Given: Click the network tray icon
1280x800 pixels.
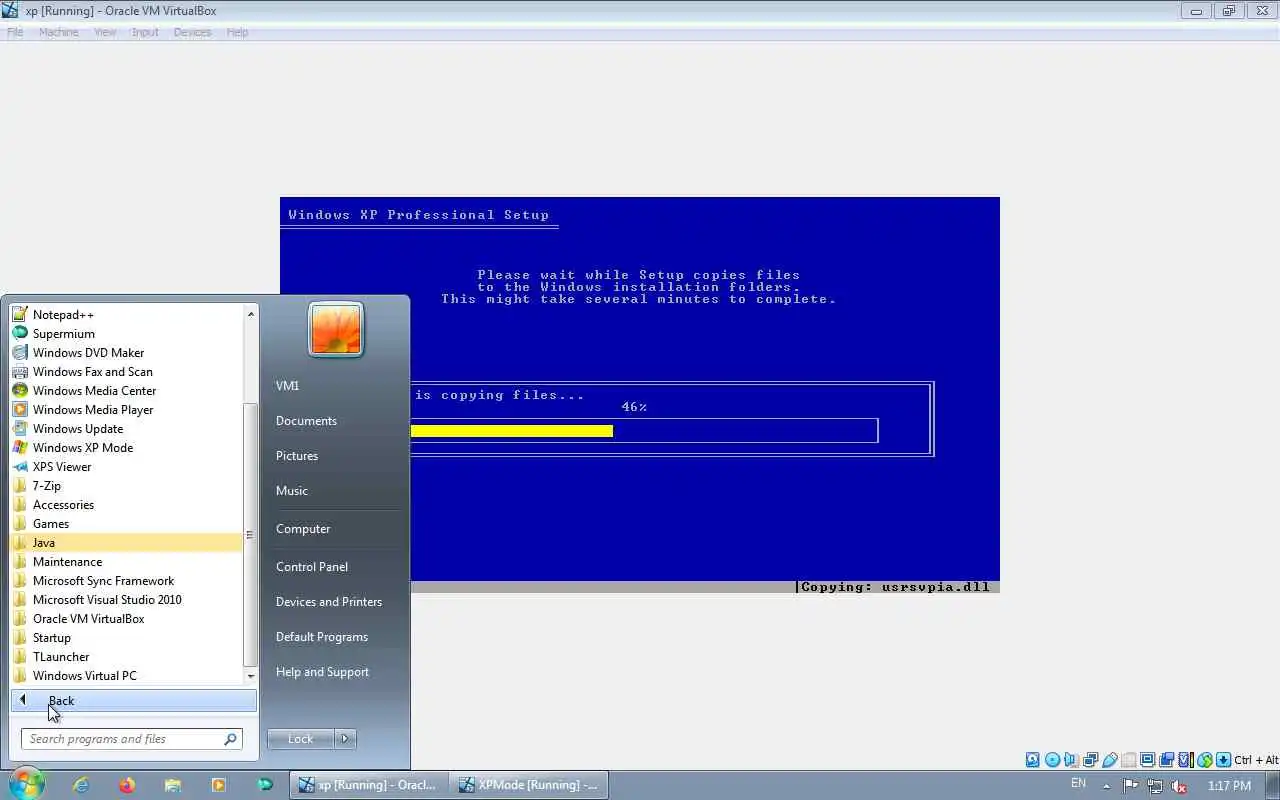Looking at the screenshot, I should (x=1155, y=785).
